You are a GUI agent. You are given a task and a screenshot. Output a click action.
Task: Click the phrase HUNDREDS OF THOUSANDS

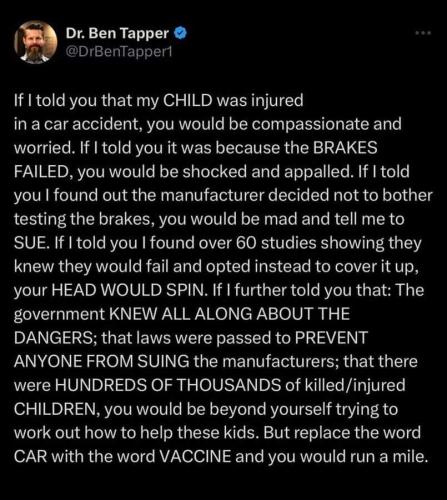[x=168, y=385]
